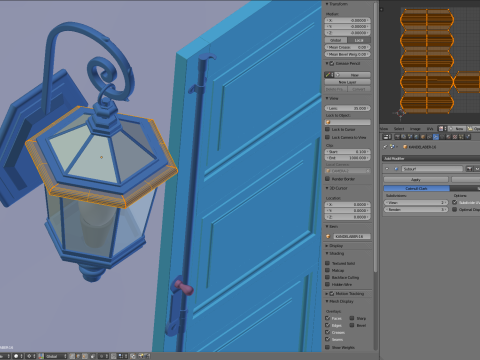Screen dimensions: 480x360
Task: Enable Optimal Display checkbox in modifier
Action: click(455, 210)
